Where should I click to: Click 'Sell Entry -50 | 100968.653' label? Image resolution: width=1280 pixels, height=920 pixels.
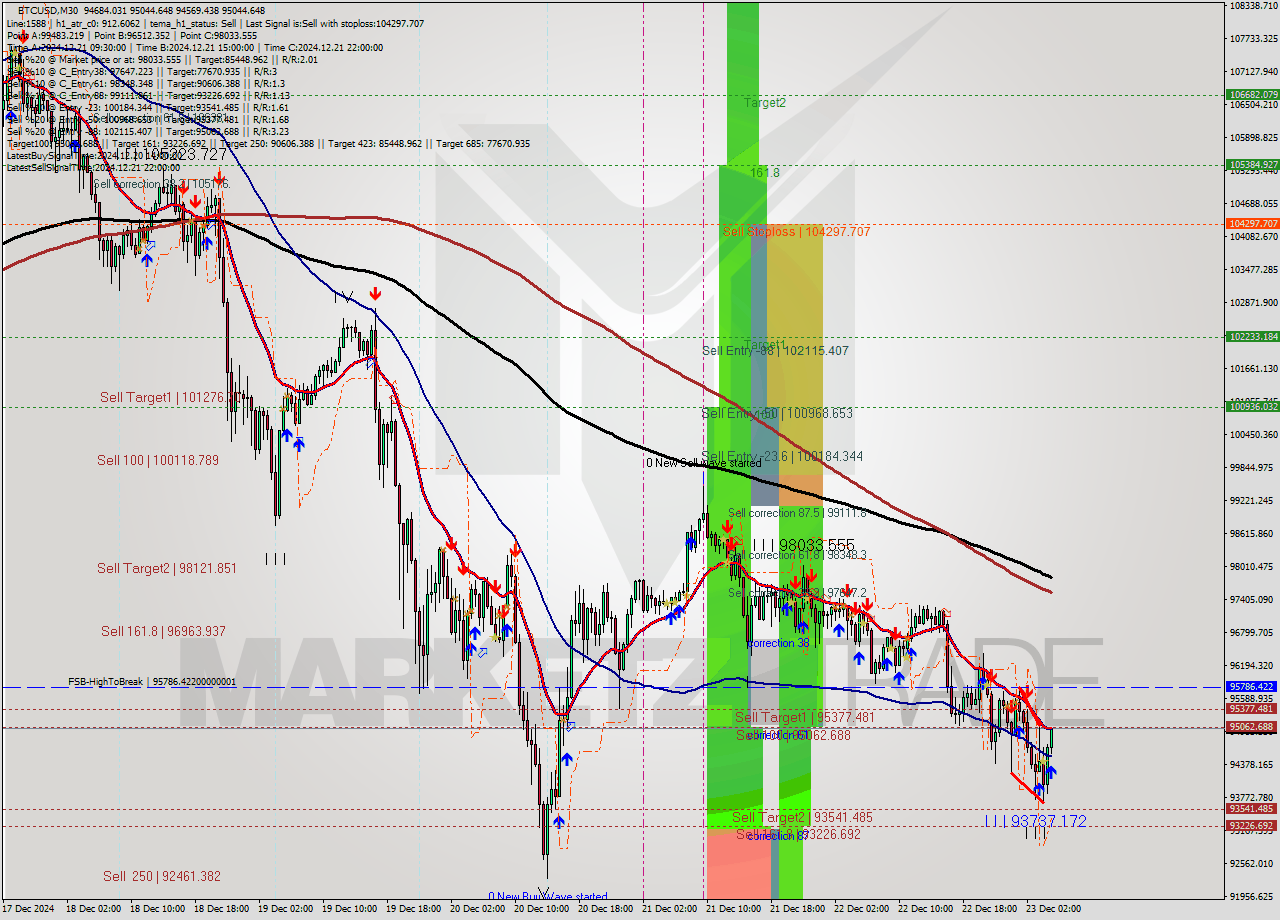[777, 413]
